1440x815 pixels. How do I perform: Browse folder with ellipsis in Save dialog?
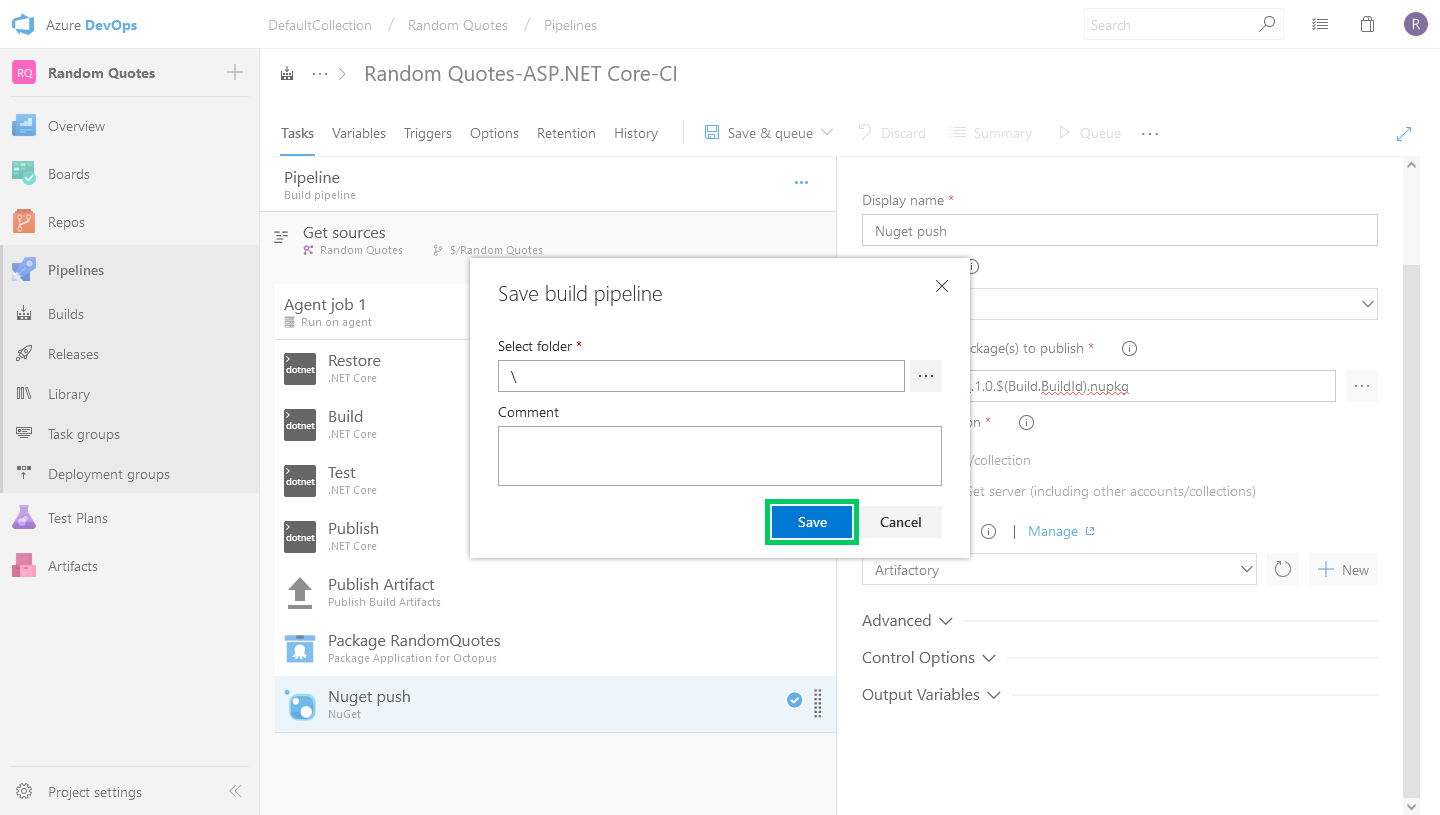point(926,376)
